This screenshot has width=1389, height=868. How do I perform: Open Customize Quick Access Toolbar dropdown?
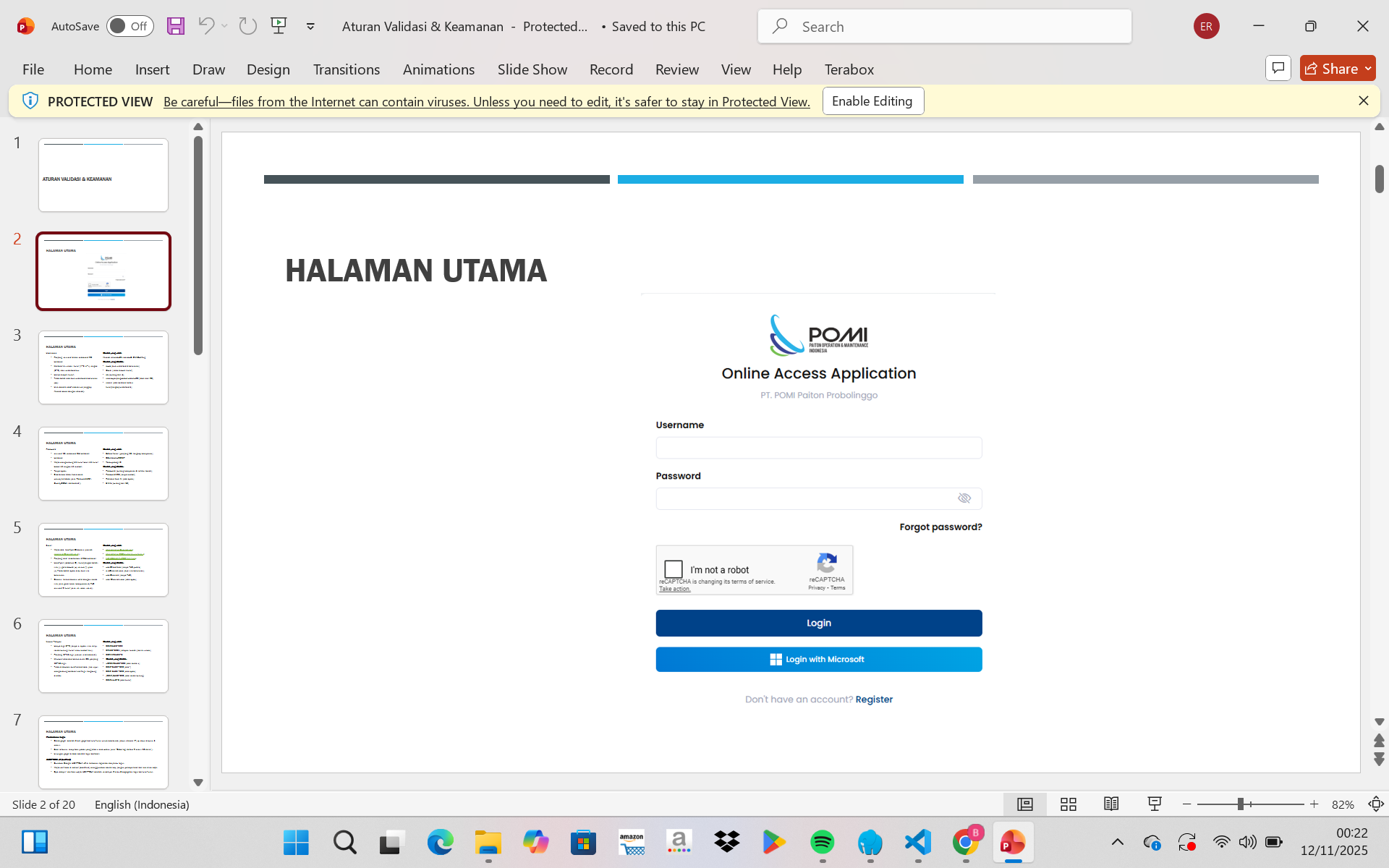(310, 26)
